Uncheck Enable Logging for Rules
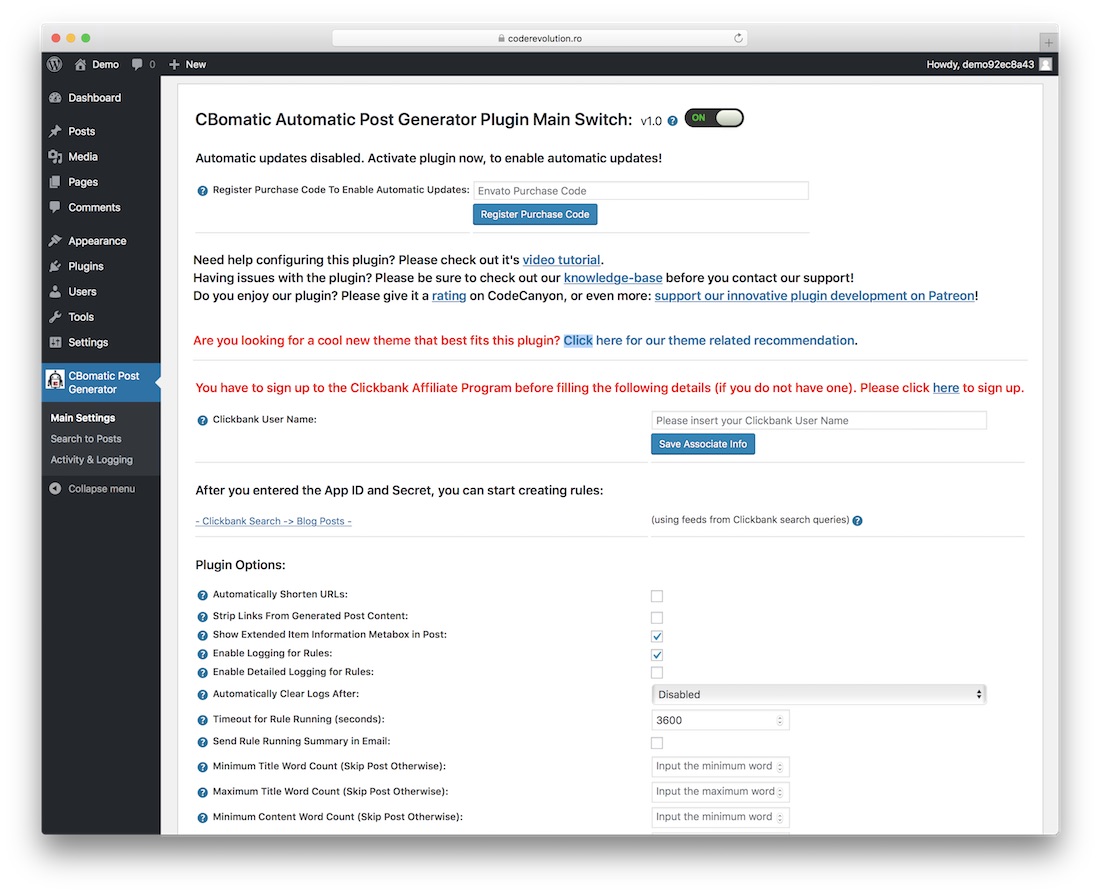The height and width of the screenshot is (894, 1100). 657,655
